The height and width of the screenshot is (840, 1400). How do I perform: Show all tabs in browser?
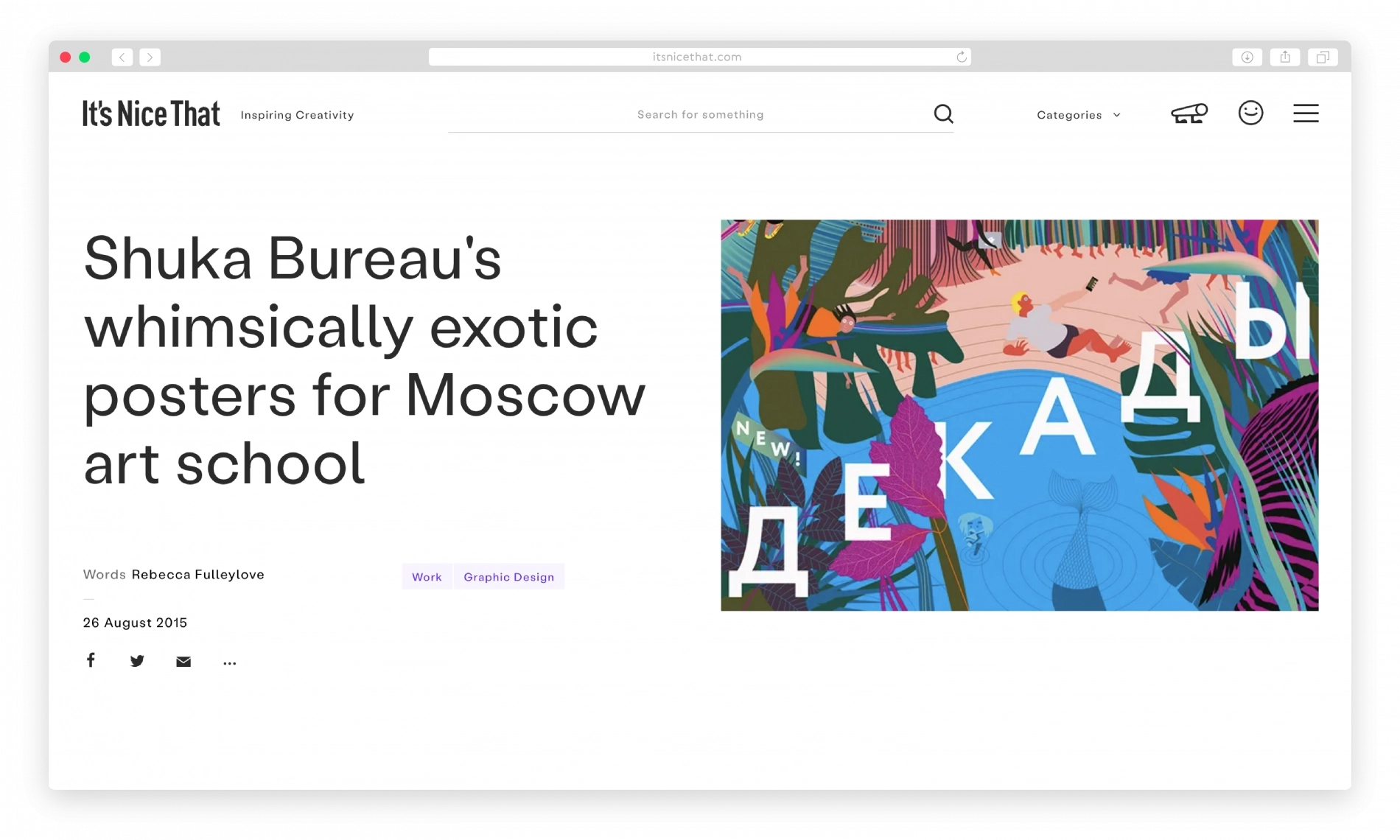click(x=1323, y=57)
